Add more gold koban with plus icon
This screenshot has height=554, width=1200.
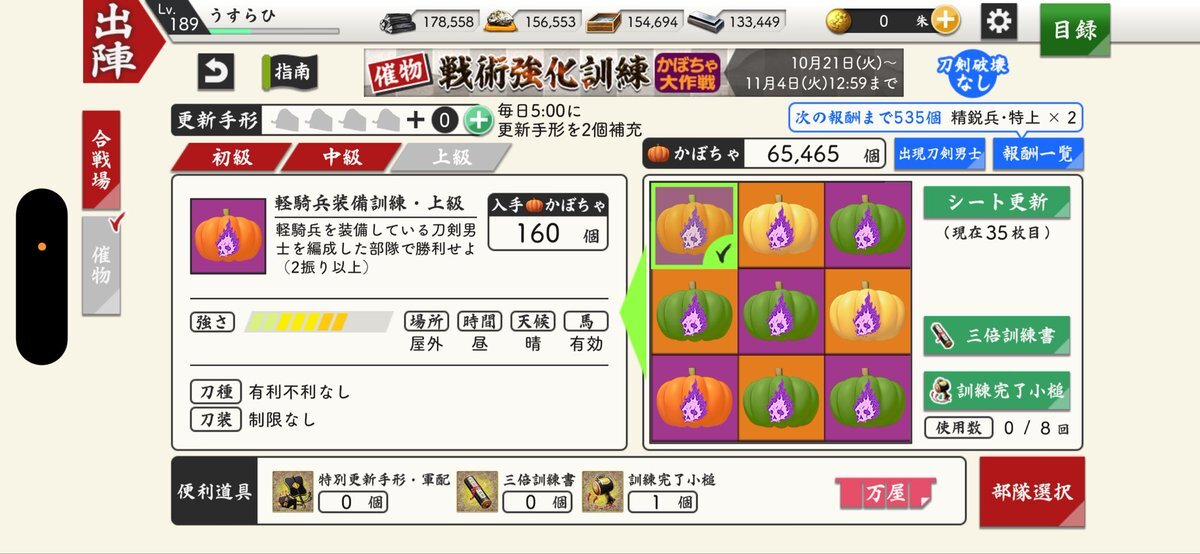point(944,20)
